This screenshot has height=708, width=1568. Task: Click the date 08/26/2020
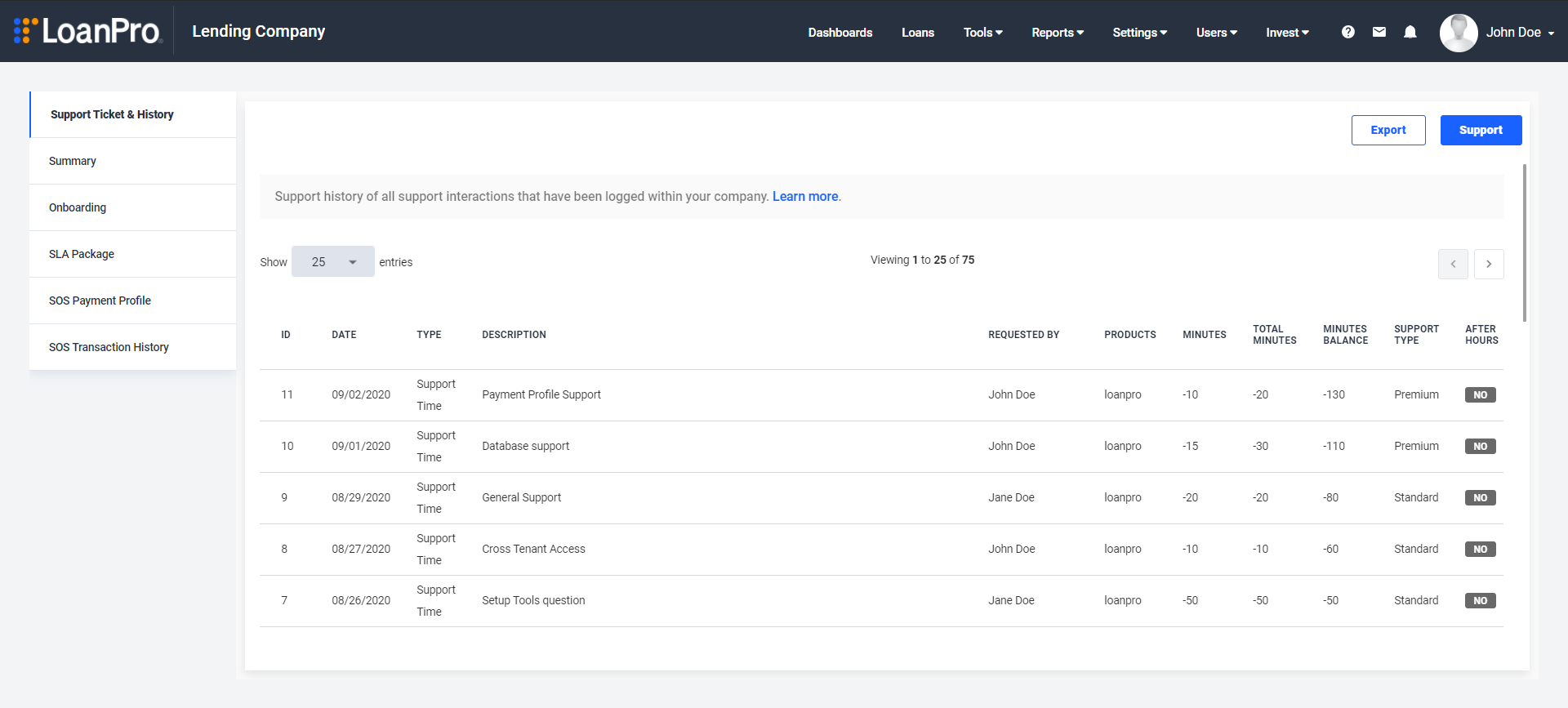361,600
